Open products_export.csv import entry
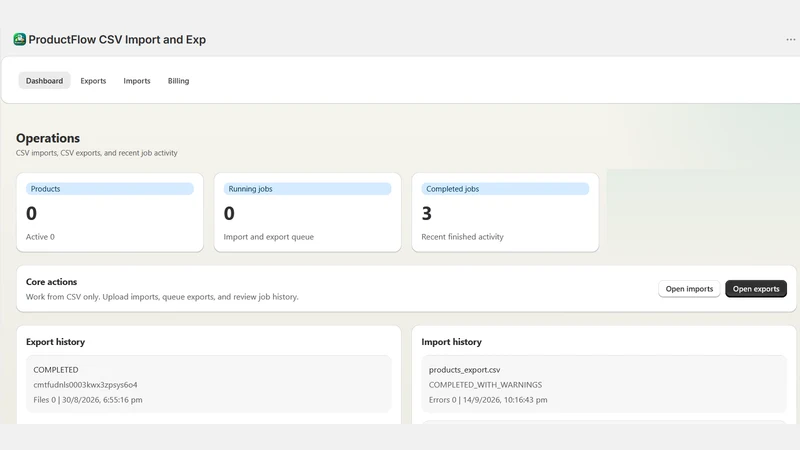The height and width of the screenshot is (450, 800). pyautogui.click(x=464, y=370)
